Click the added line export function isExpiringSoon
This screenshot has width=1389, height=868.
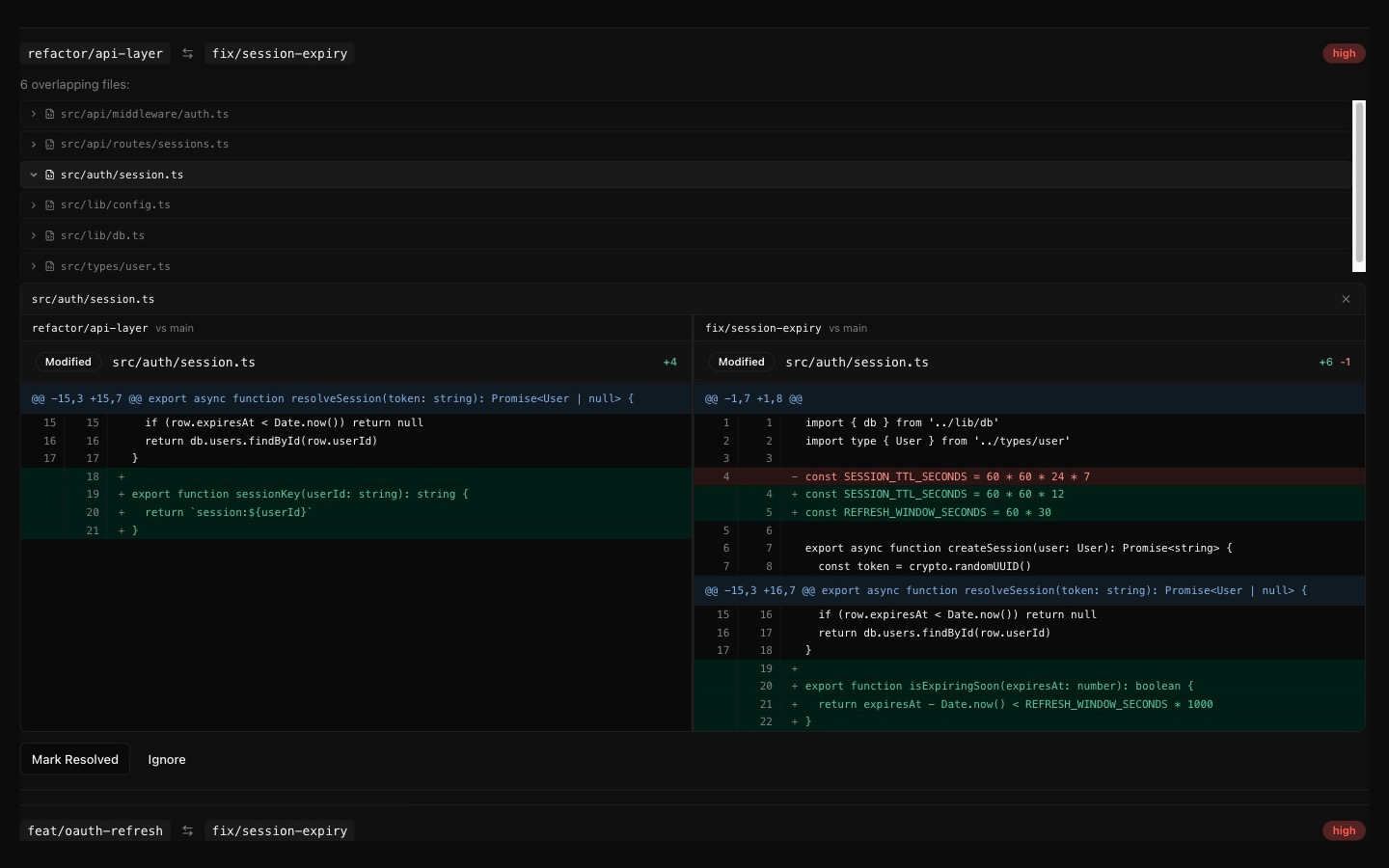[1029, 686]
